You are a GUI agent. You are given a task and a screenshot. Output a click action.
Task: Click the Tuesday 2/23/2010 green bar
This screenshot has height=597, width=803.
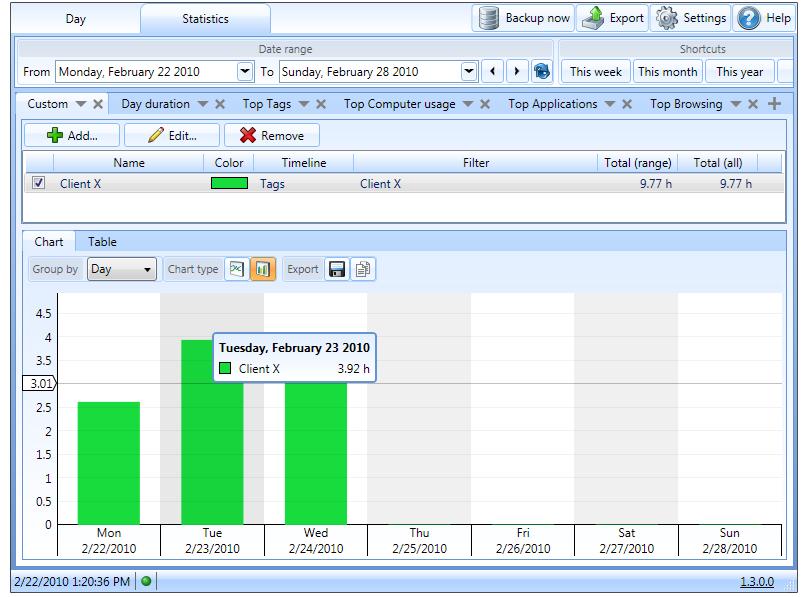pos(212,432)
